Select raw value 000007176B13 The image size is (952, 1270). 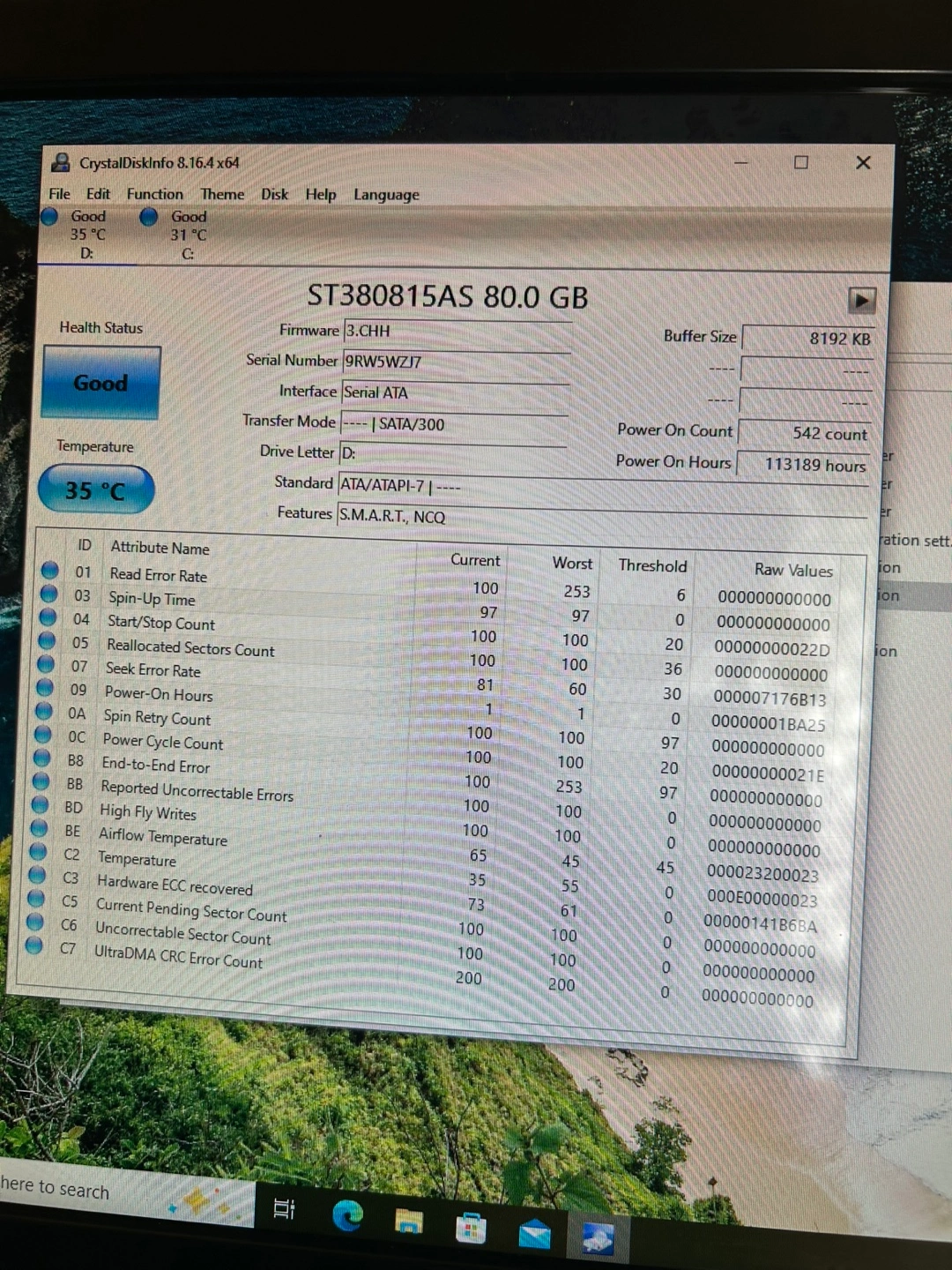[x=770, y=698]
